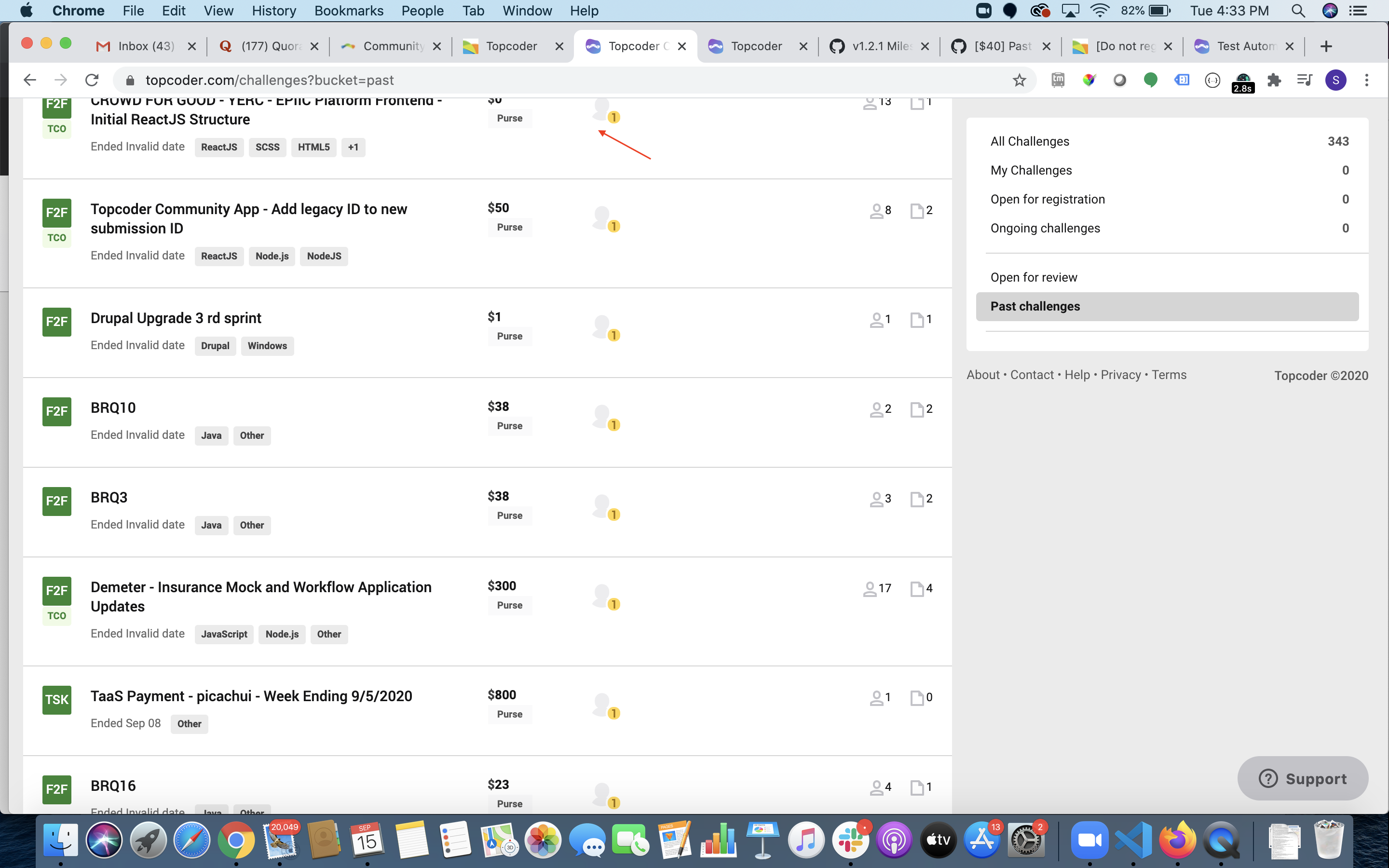The image size is (1389, 868).
Task: Open the View menu in menu bar
Action: 218,11
